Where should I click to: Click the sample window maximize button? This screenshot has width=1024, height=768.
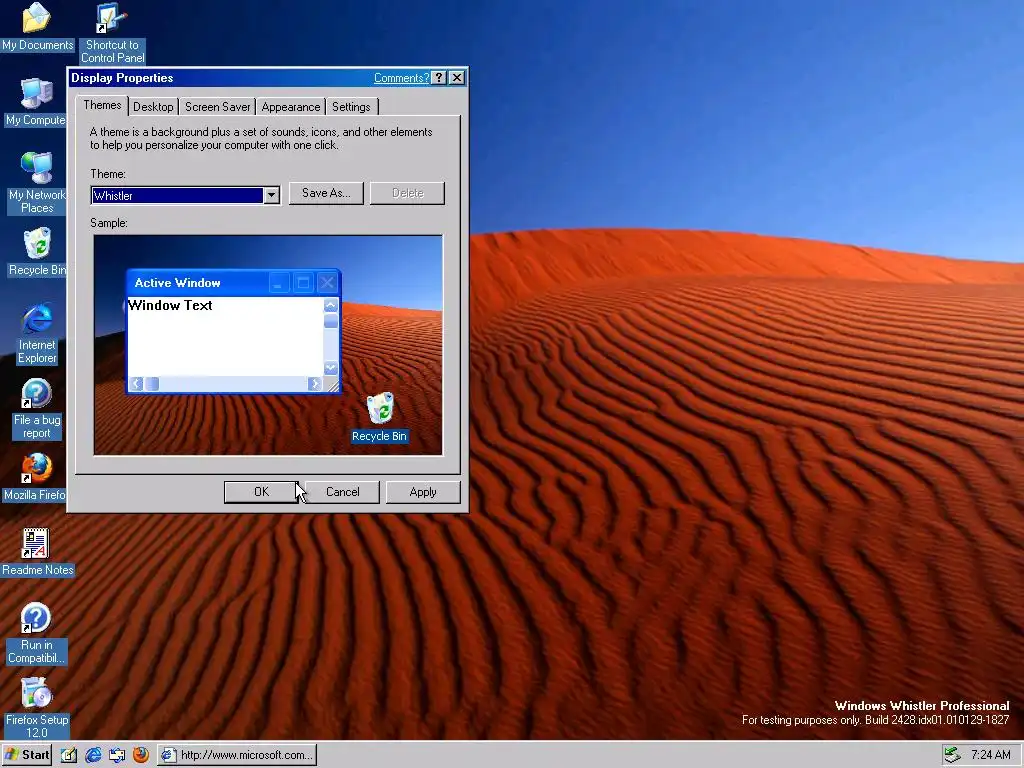[303, 283]
